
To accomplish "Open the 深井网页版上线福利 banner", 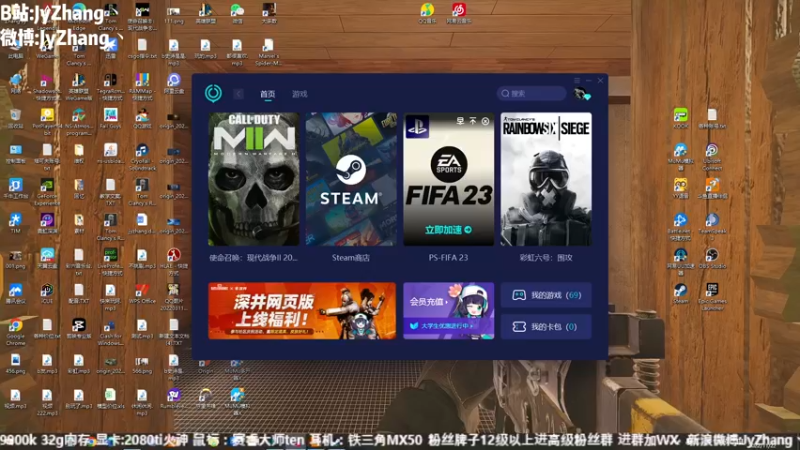I will point(302,311).
